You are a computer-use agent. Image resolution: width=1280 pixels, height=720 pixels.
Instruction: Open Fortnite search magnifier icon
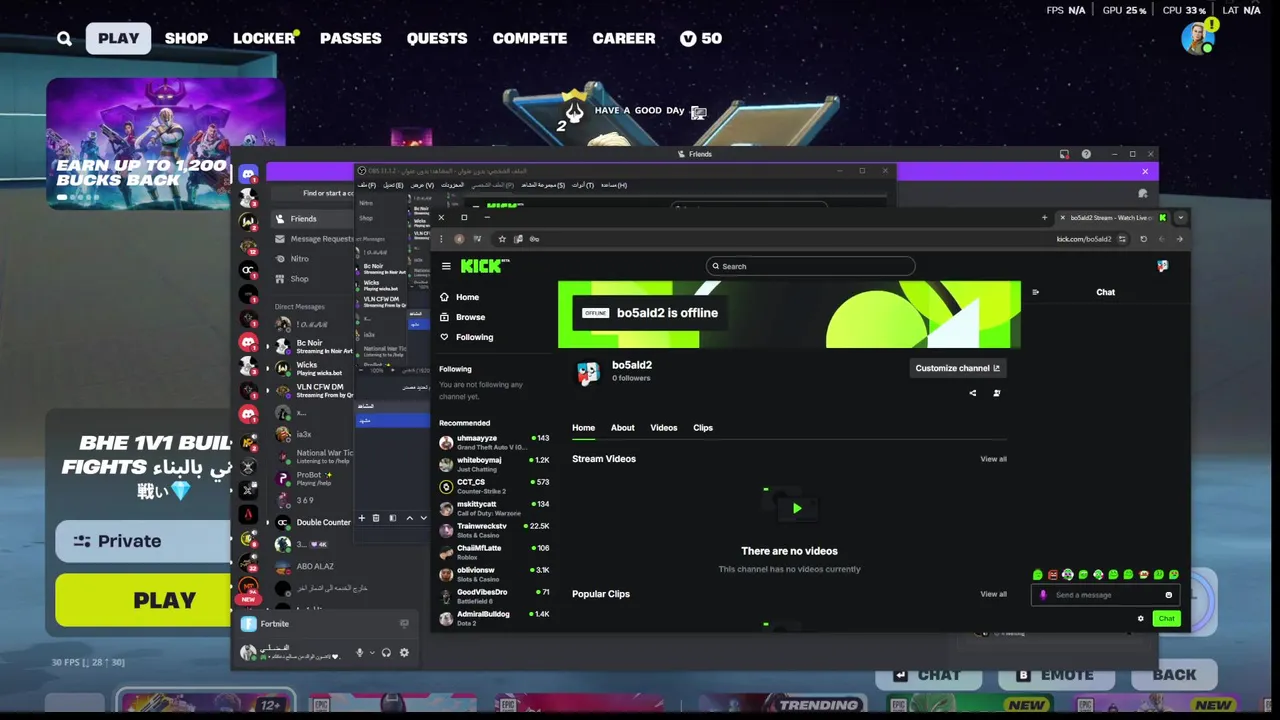tap(64, 38)
